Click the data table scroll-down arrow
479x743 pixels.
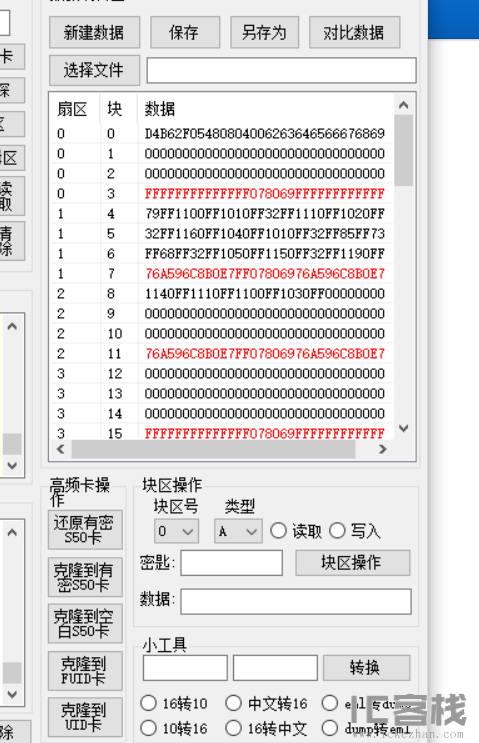coord(404,428)
